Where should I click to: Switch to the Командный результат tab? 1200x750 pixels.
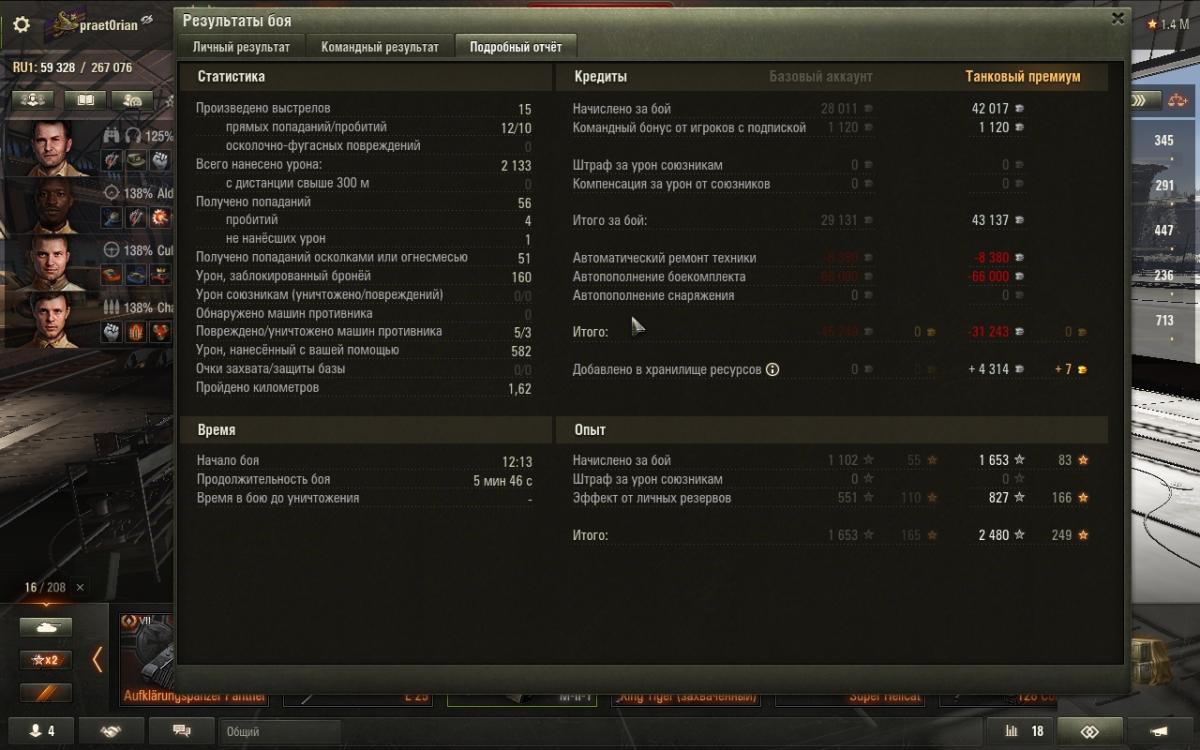point(380,47)
